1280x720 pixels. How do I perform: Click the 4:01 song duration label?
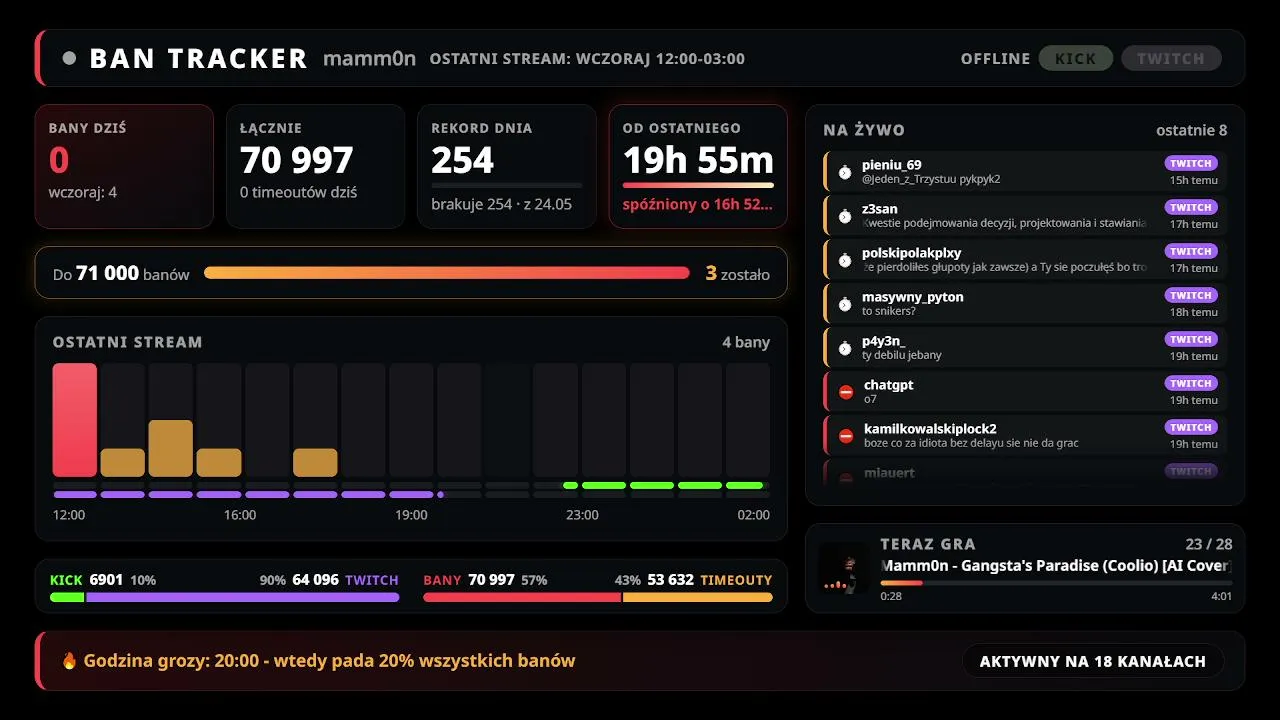tap(1221, 596)
